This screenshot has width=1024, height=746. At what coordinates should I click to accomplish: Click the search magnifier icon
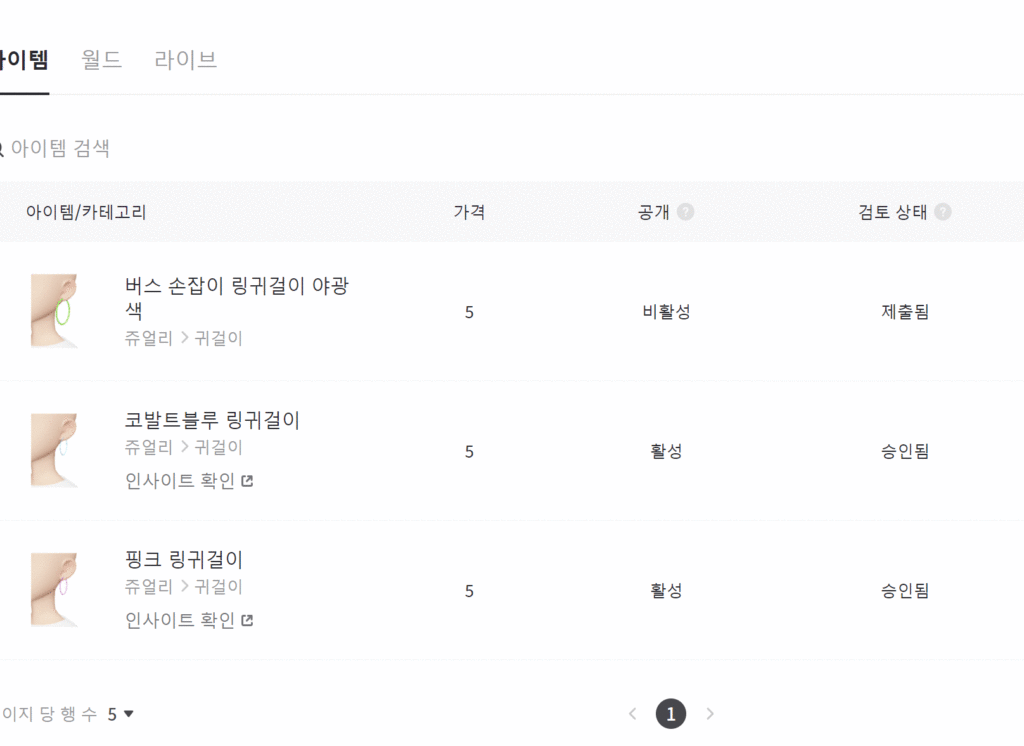(1, 149)
